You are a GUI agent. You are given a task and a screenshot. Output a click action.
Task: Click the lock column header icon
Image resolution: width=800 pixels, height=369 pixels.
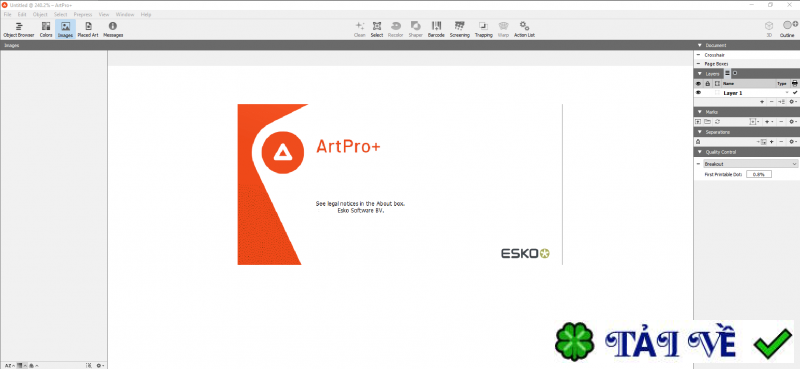[707, 83]
